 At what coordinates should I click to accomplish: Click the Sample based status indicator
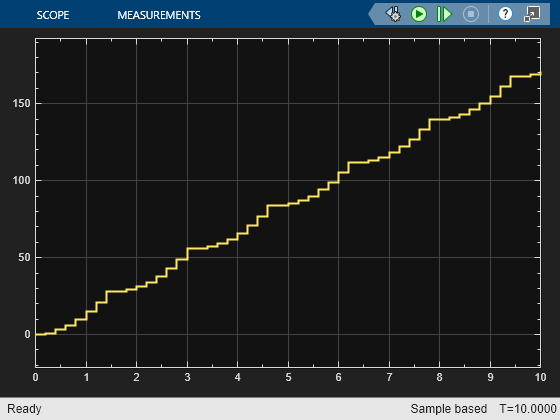pyautogui.click(x=449, y=409)
